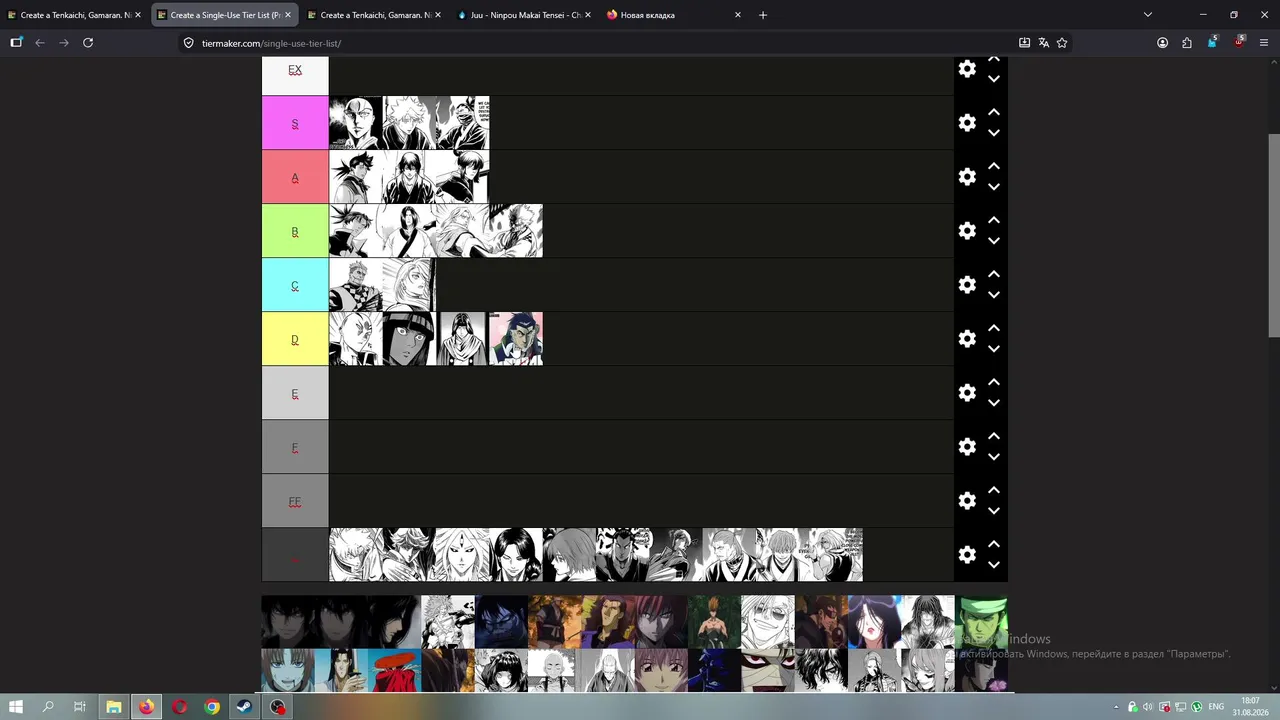Switch to first Create a Tenkaichi, Gamaran tab
This screenshot has height=720, width=1280.
tap(75, 15)
